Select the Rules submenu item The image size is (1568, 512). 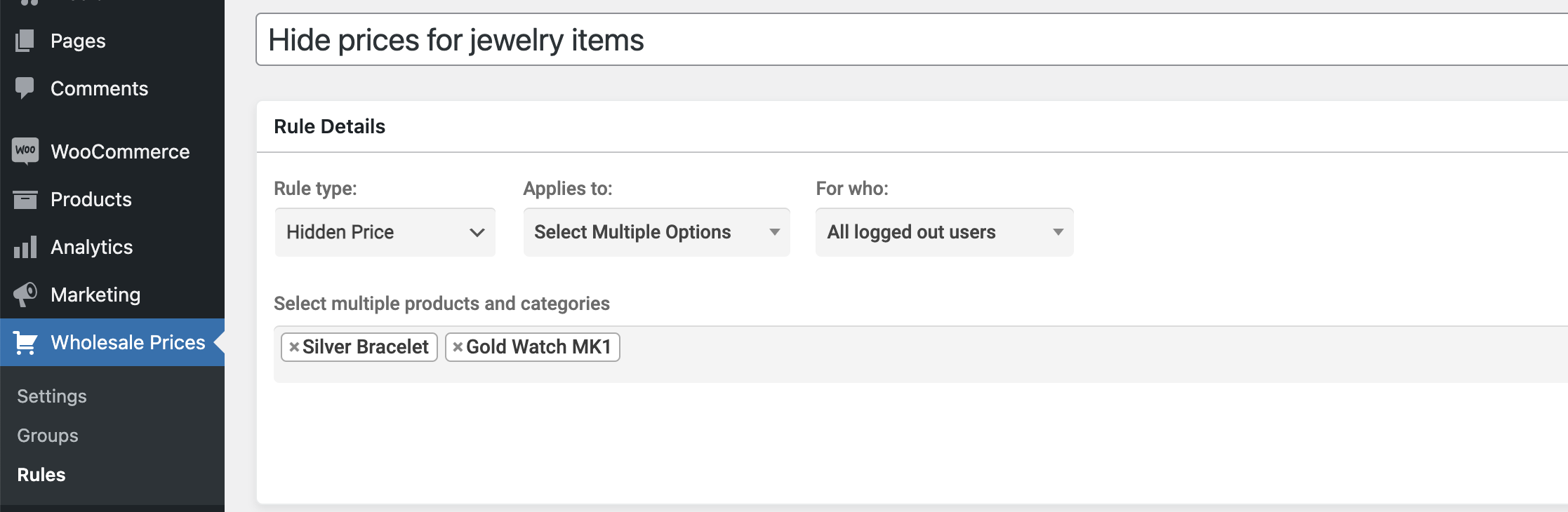tap(41, 475)
